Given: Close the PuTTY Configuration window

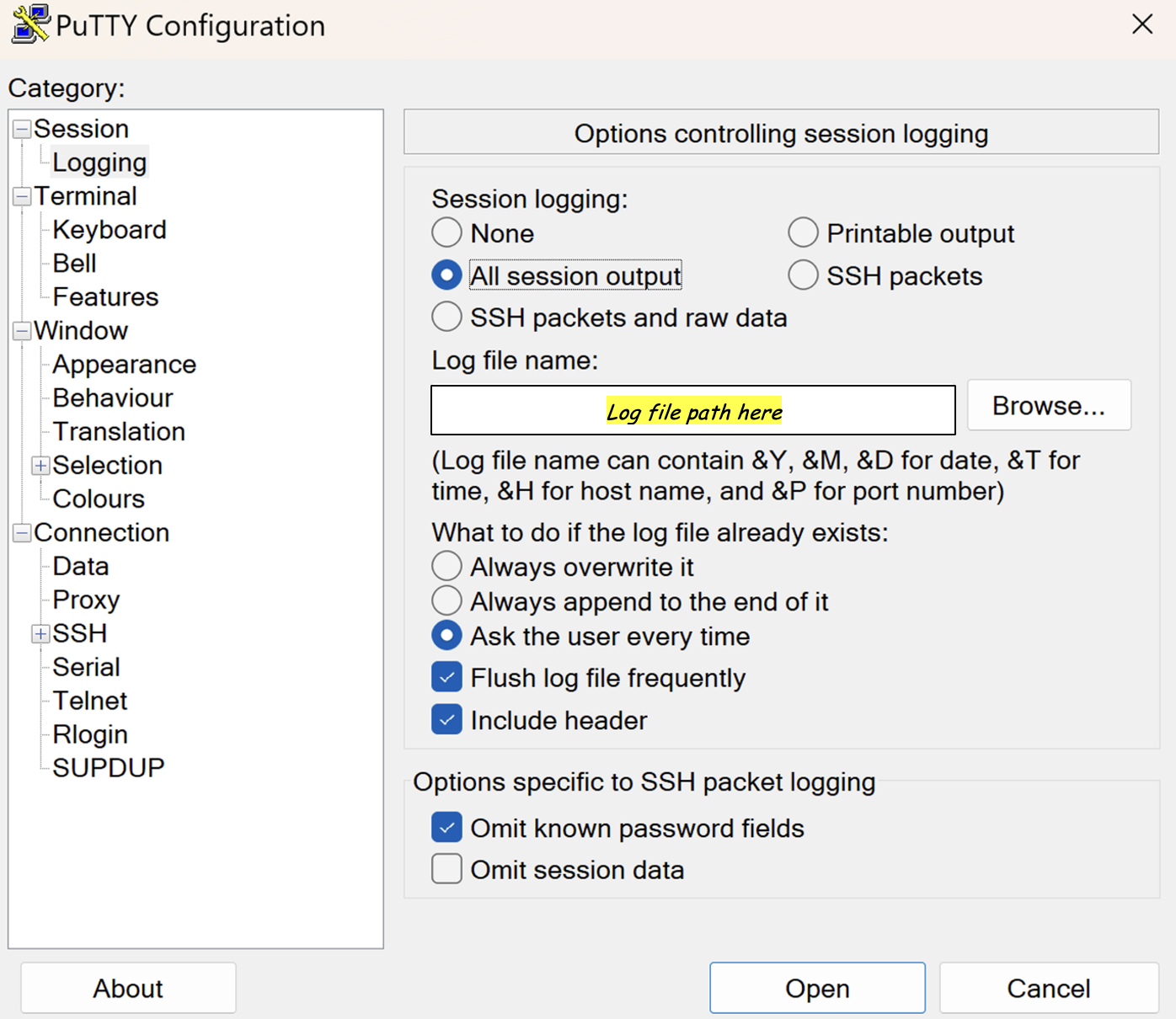Looking at the screenshot, I should pyautogui.click(x=1142, y=24).
